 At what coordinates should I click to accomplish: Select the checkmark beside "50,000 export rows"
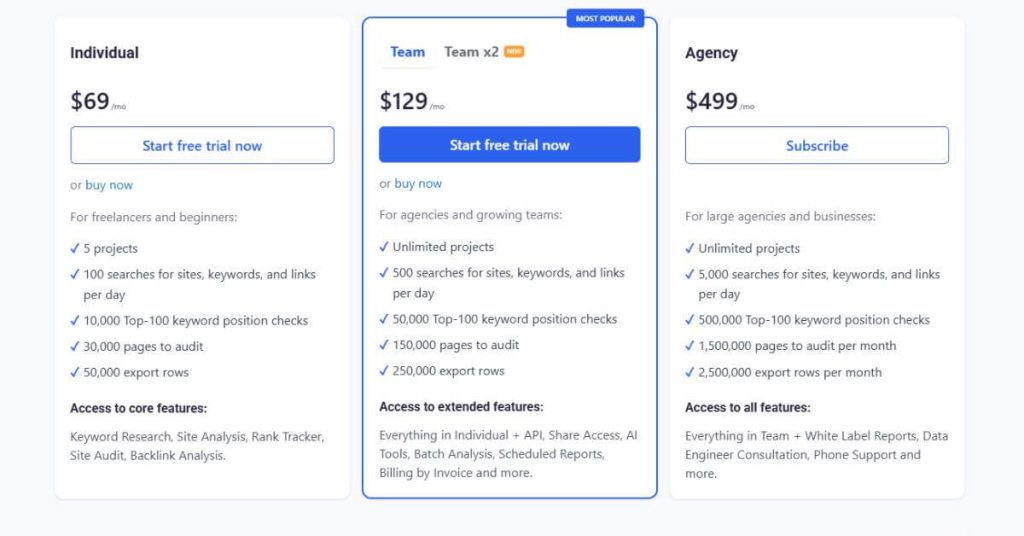pos(75,372)
